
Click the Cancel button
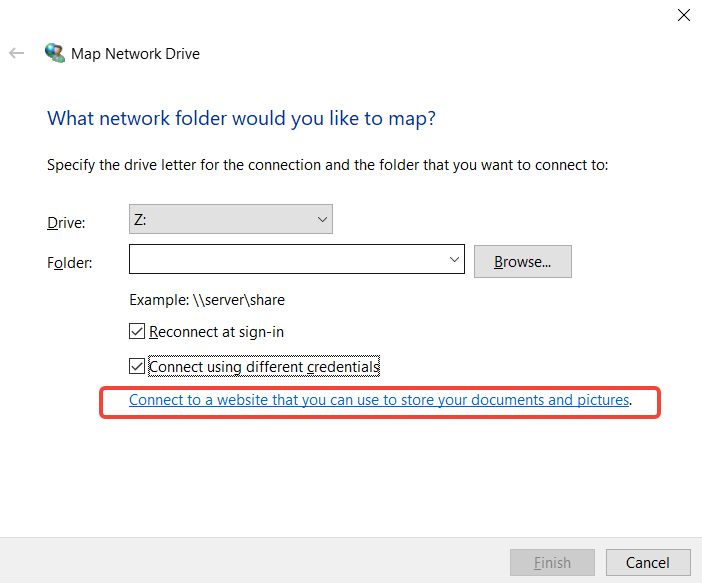[x=648, y=562]
